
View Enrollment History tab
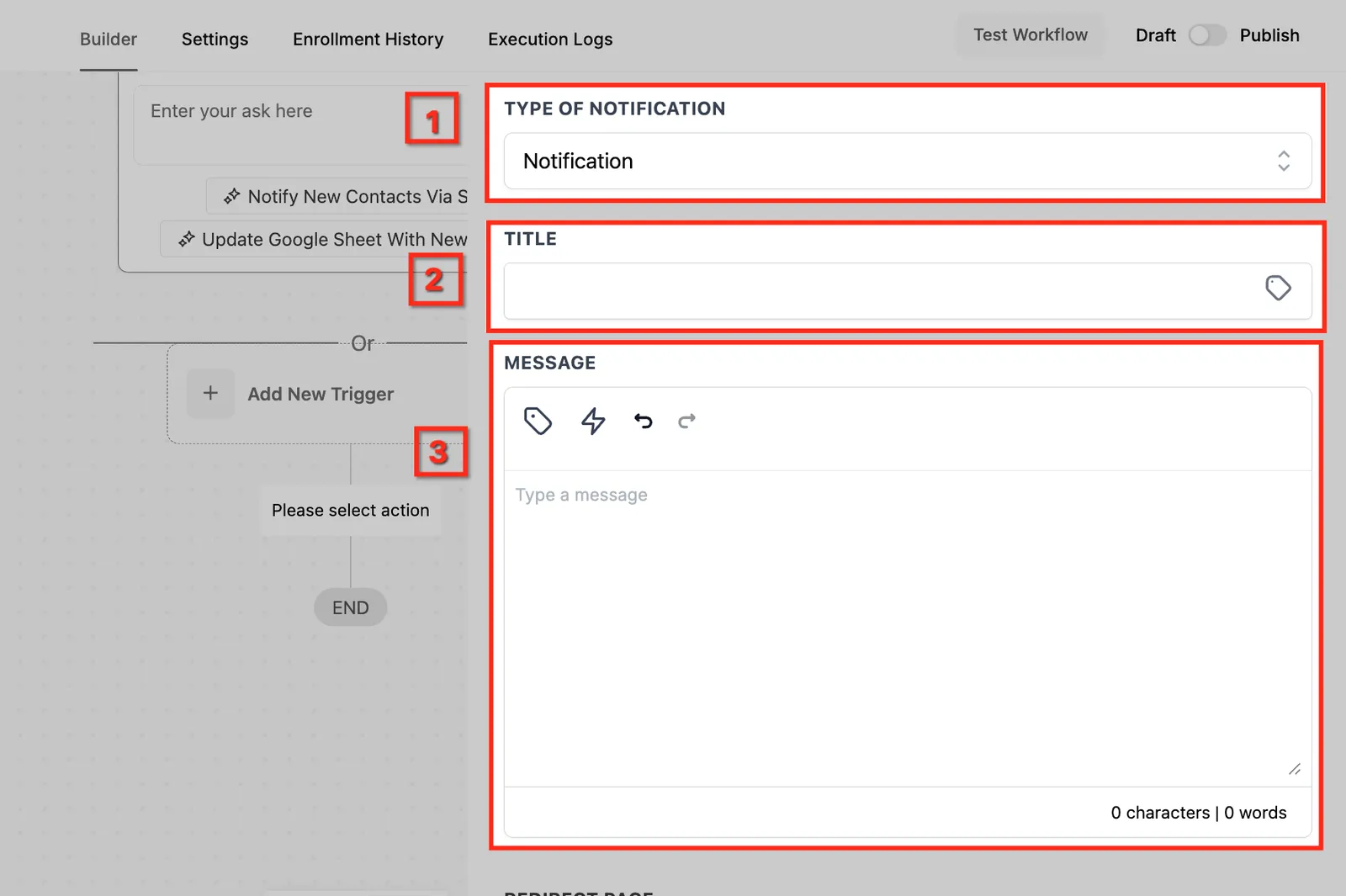point(368,40)
